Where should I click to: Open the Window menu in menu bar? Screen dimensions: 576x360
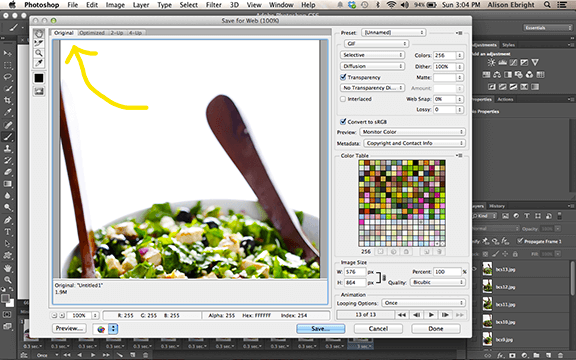pyautogui.click(x=281, y=5)
